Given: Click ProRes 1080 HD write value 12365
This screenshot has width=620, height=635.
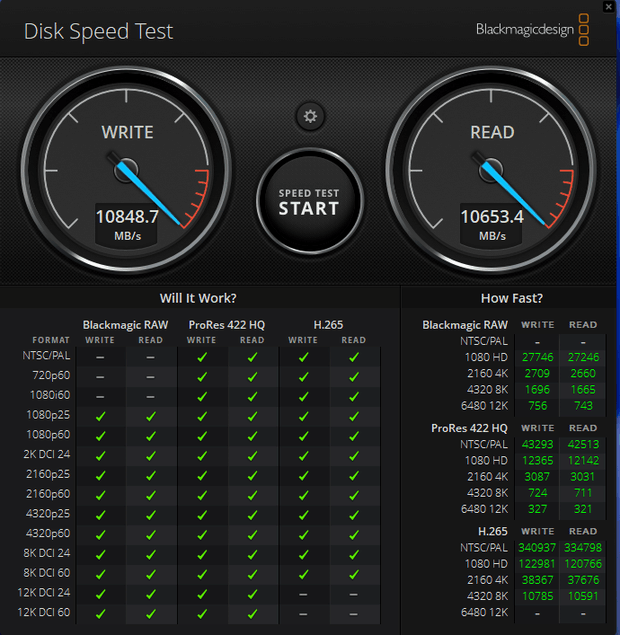Looking at the screenshot, I should [537, 460].
